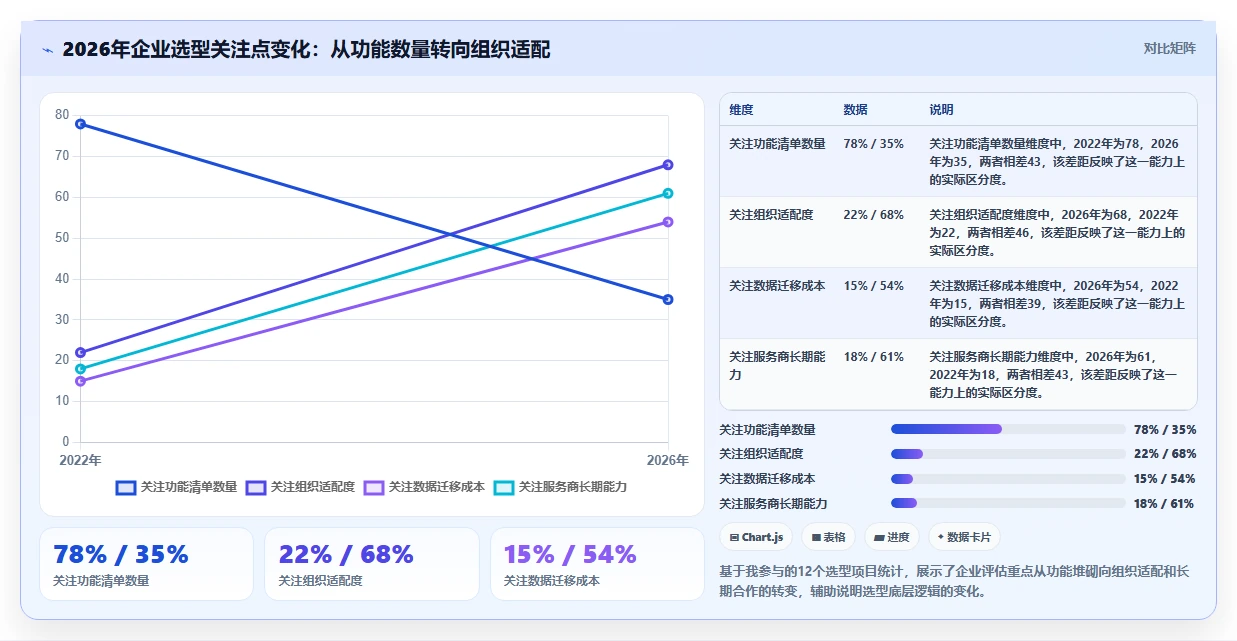Click the 关注组织适配度 table row label
The image size is (1237, 641).
pos(771,215)
